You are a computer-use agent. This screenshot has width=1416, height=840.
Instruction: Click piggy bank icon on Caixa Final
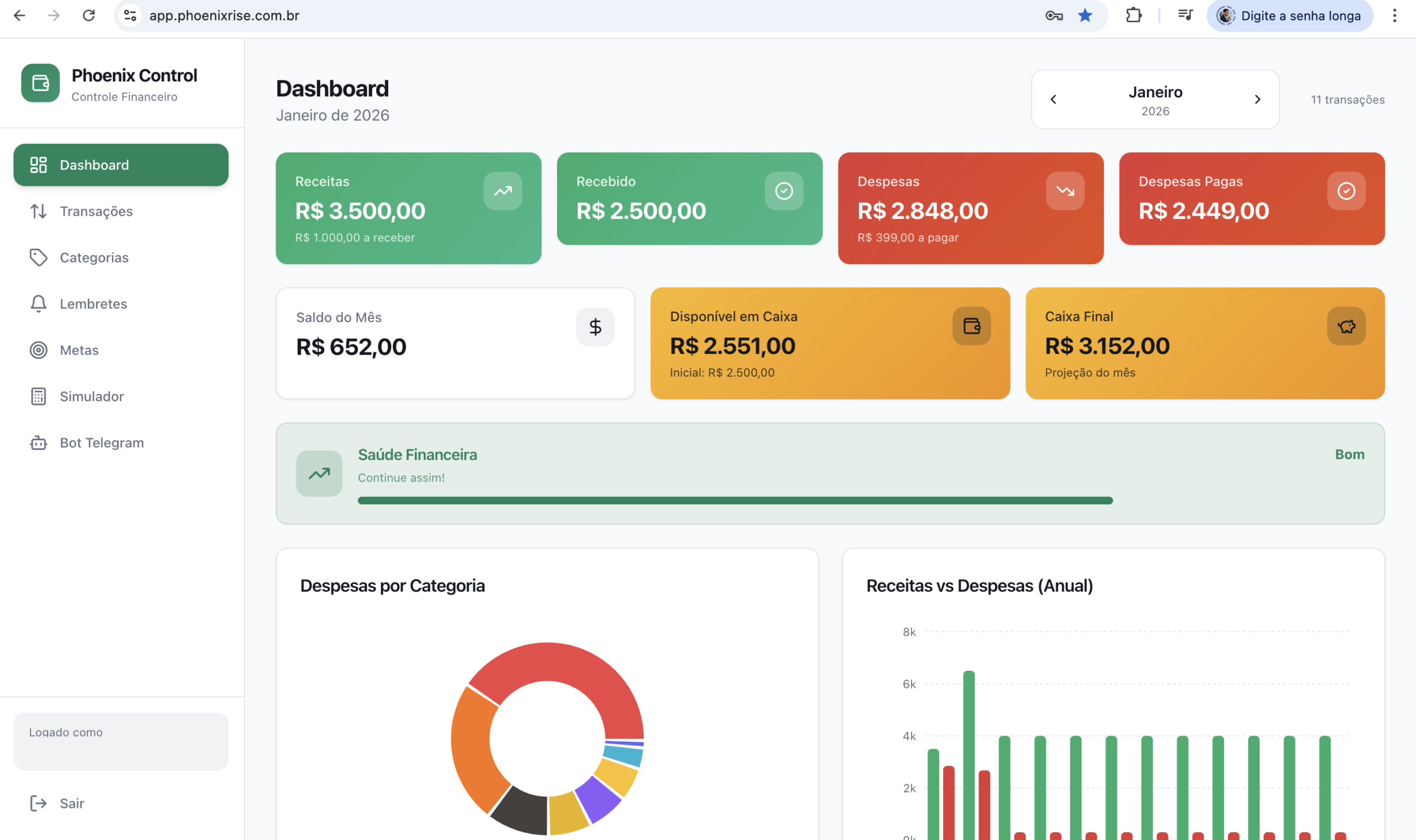click(1346, 326)
